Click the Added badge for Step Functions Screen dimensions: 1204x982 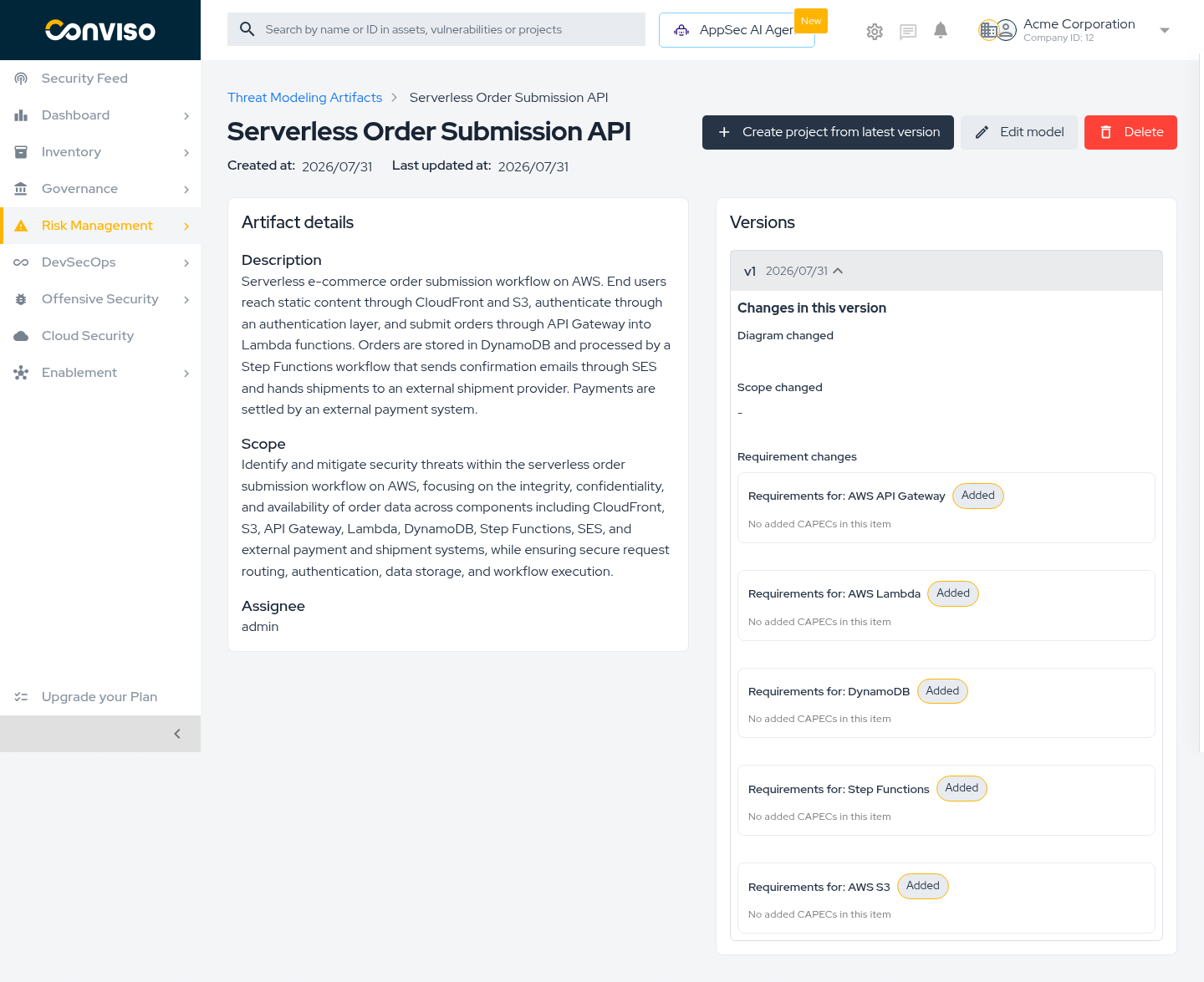(962, 788)
